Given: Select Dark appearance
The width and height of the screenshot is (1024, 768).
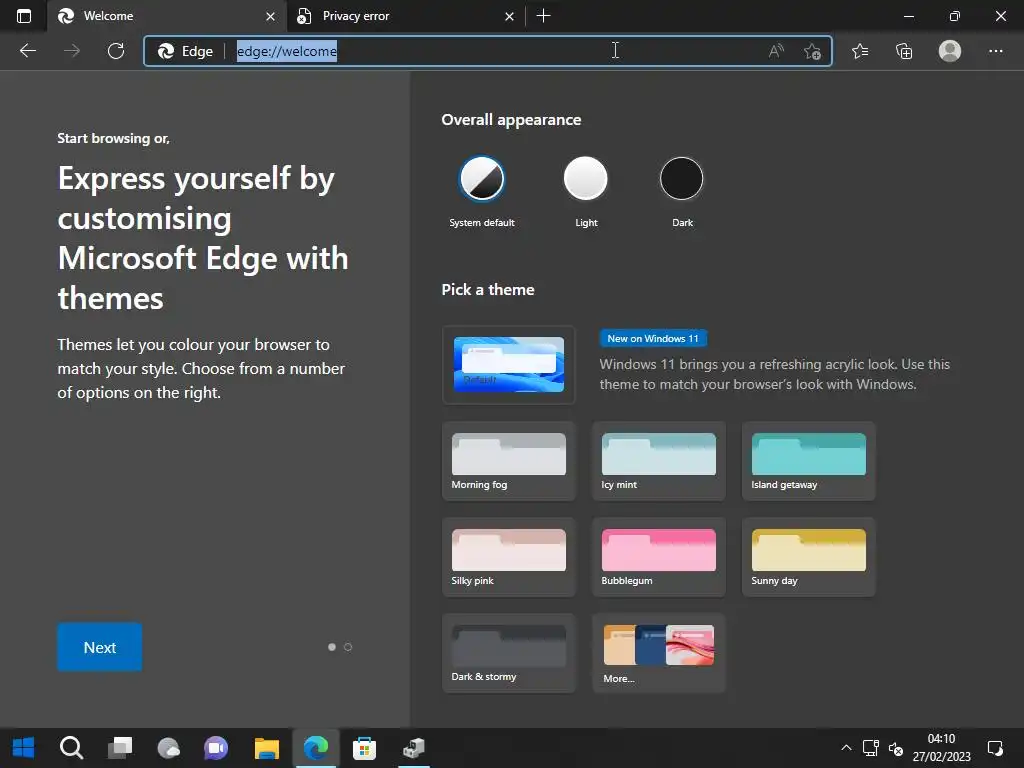Looking at the screenshot, I should point(682,178).
